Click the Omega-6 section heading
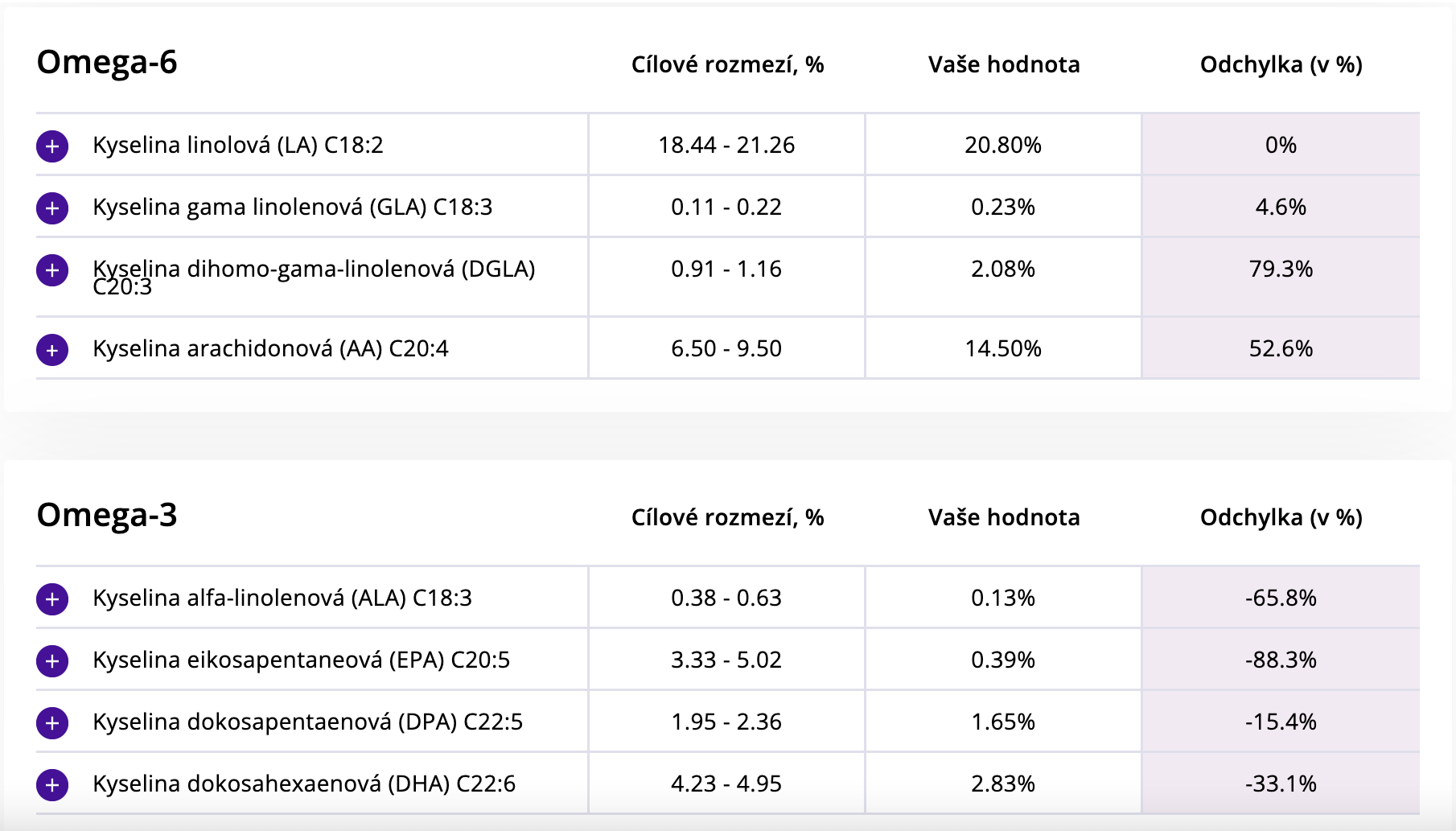Viewport: 1456px width, 831px height. pos(107,63)
